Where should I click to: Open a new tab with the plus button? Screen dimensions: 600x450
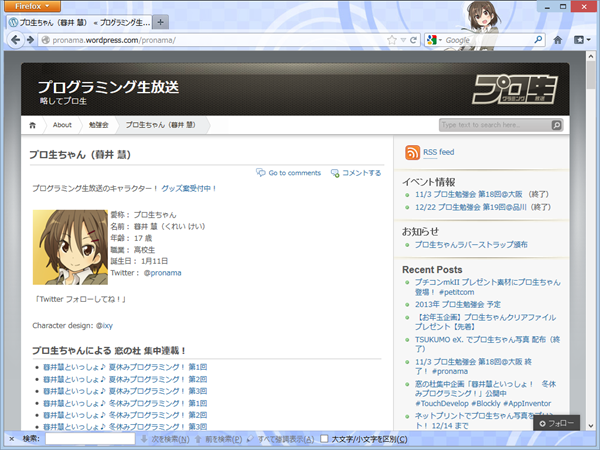tap(160, 23)
